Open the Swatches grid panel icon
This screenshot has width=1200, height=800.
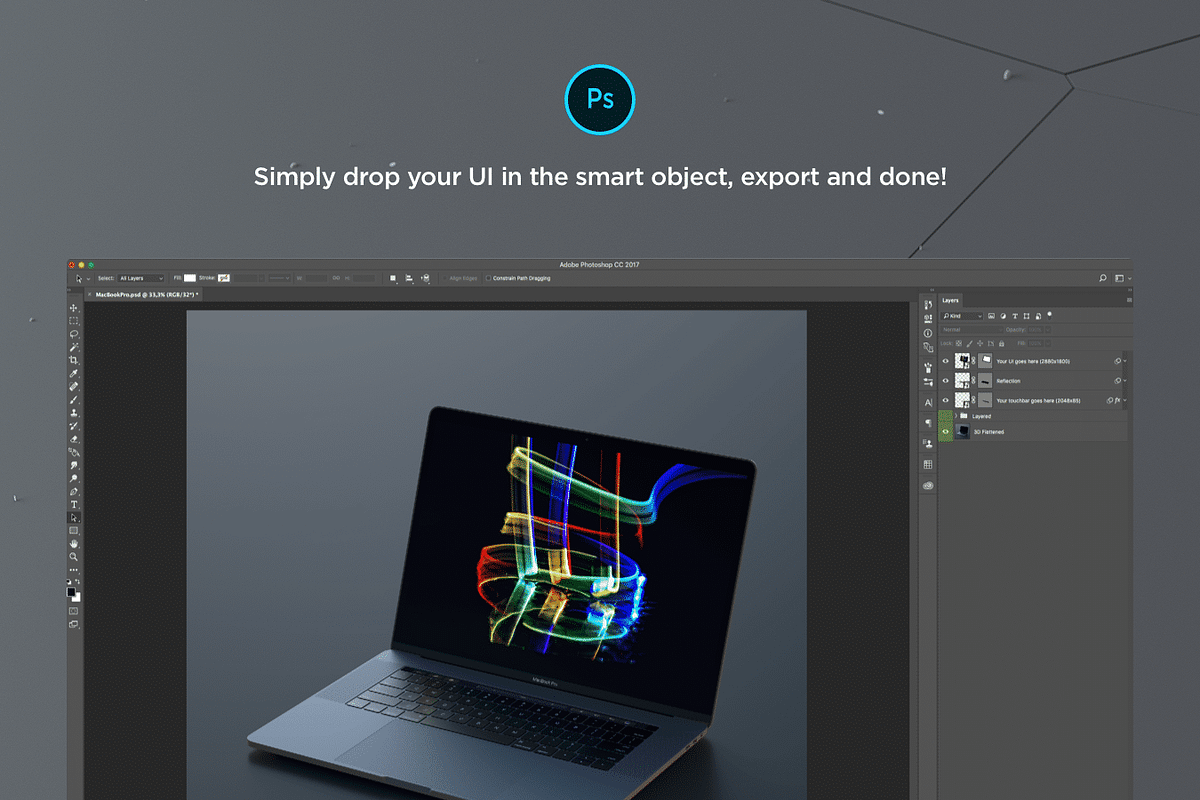coord(928,464)
